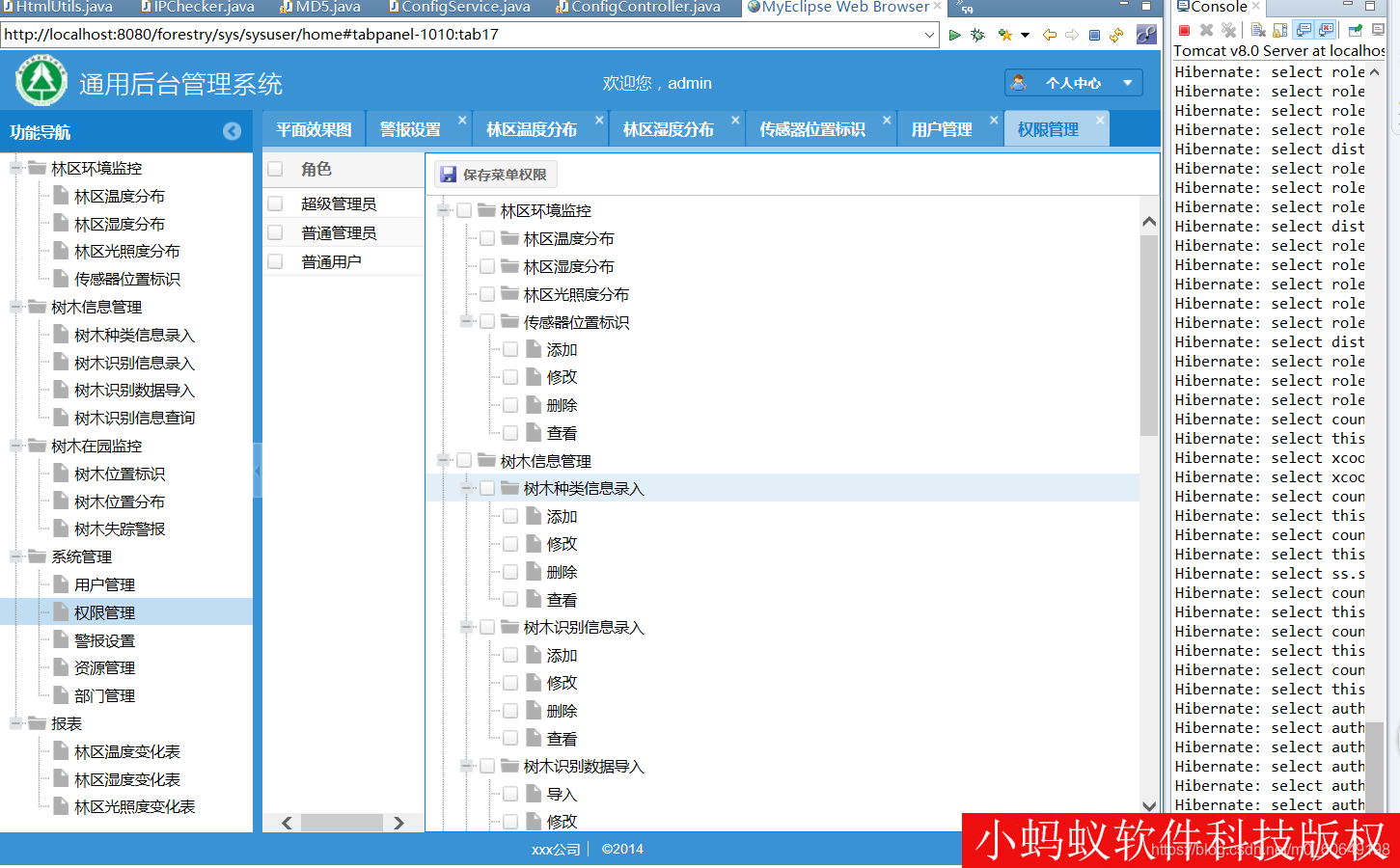
Task: Click the yellow back arrow in browser toolbar
Action: 1050,35
